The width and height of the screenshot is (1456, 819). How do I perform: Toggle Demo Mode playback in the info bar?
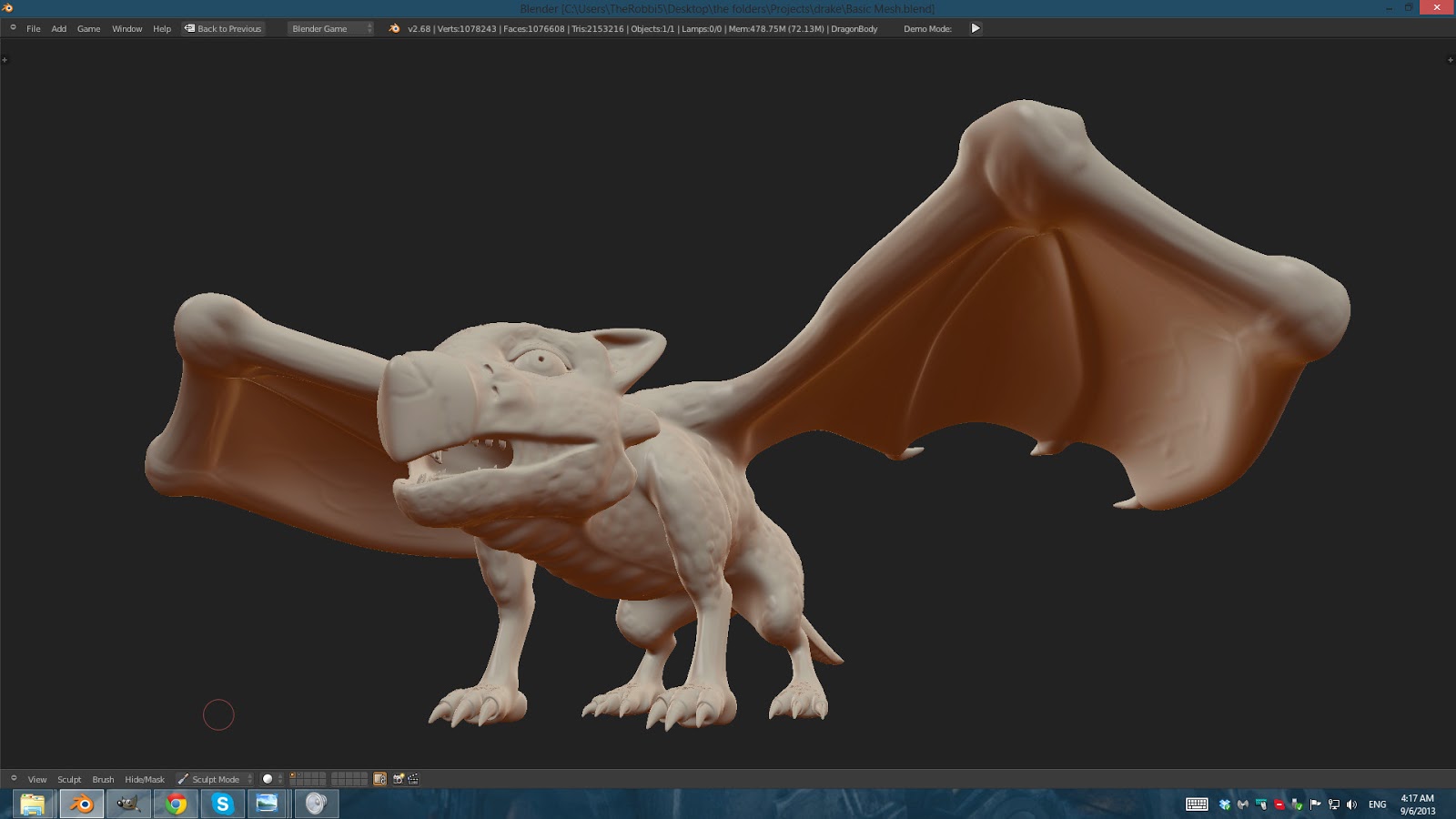(x=975, y=28)
